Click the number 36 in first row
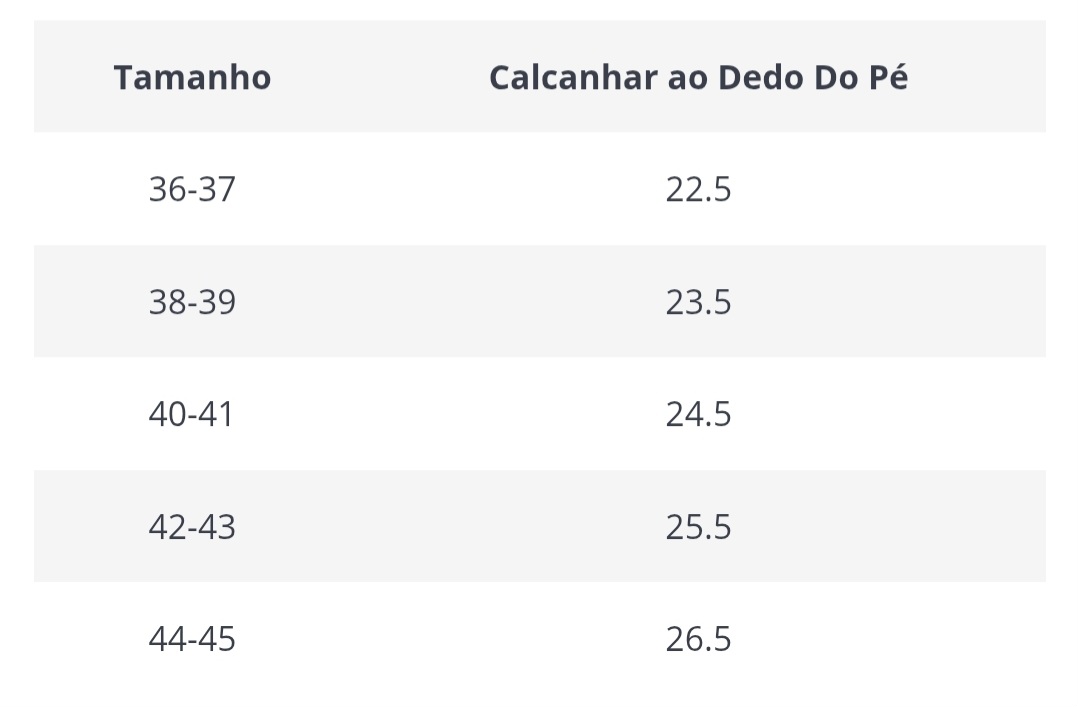1078x707 pixels. click(x=168, y=189)
